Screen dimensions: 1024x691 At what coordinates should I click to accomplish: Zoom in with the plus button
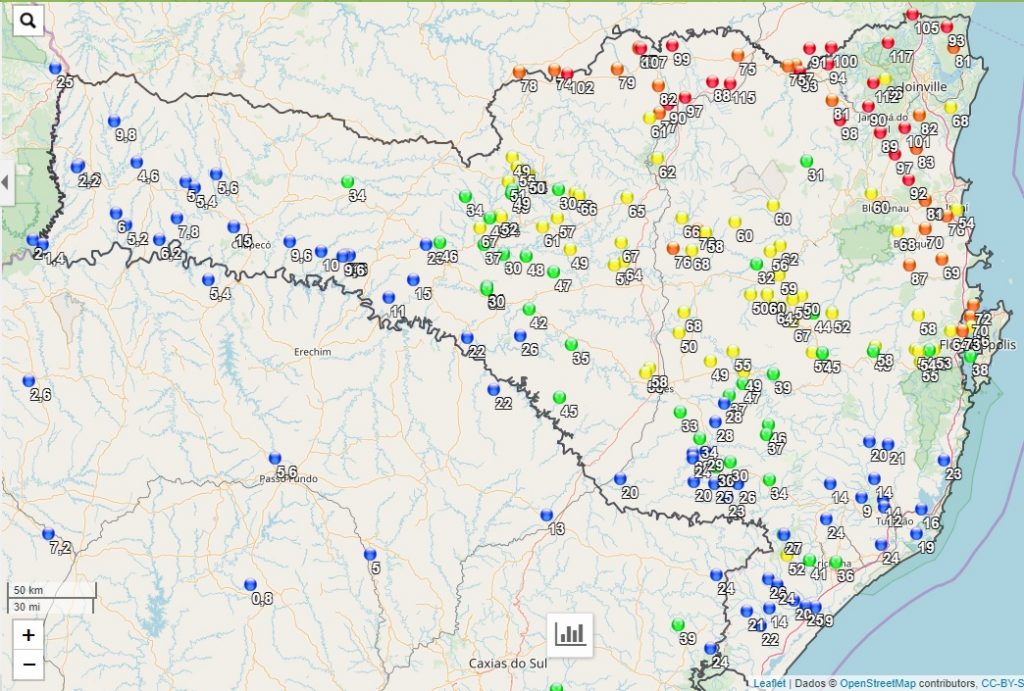28,635
